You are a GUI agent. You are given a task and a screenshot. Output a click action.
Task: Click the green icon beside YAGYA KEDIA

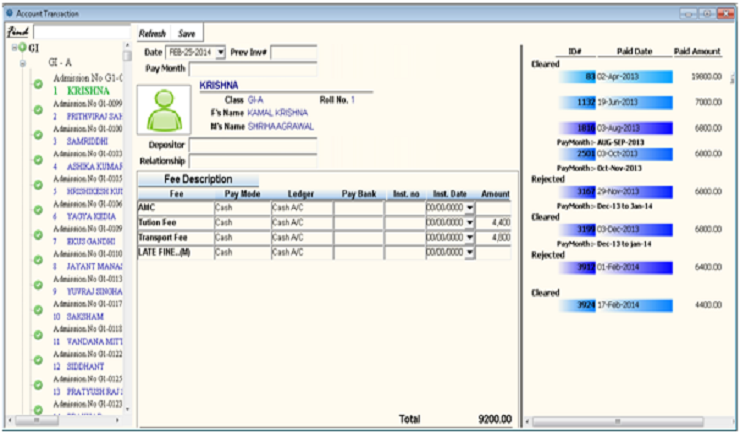pos(38,214)
